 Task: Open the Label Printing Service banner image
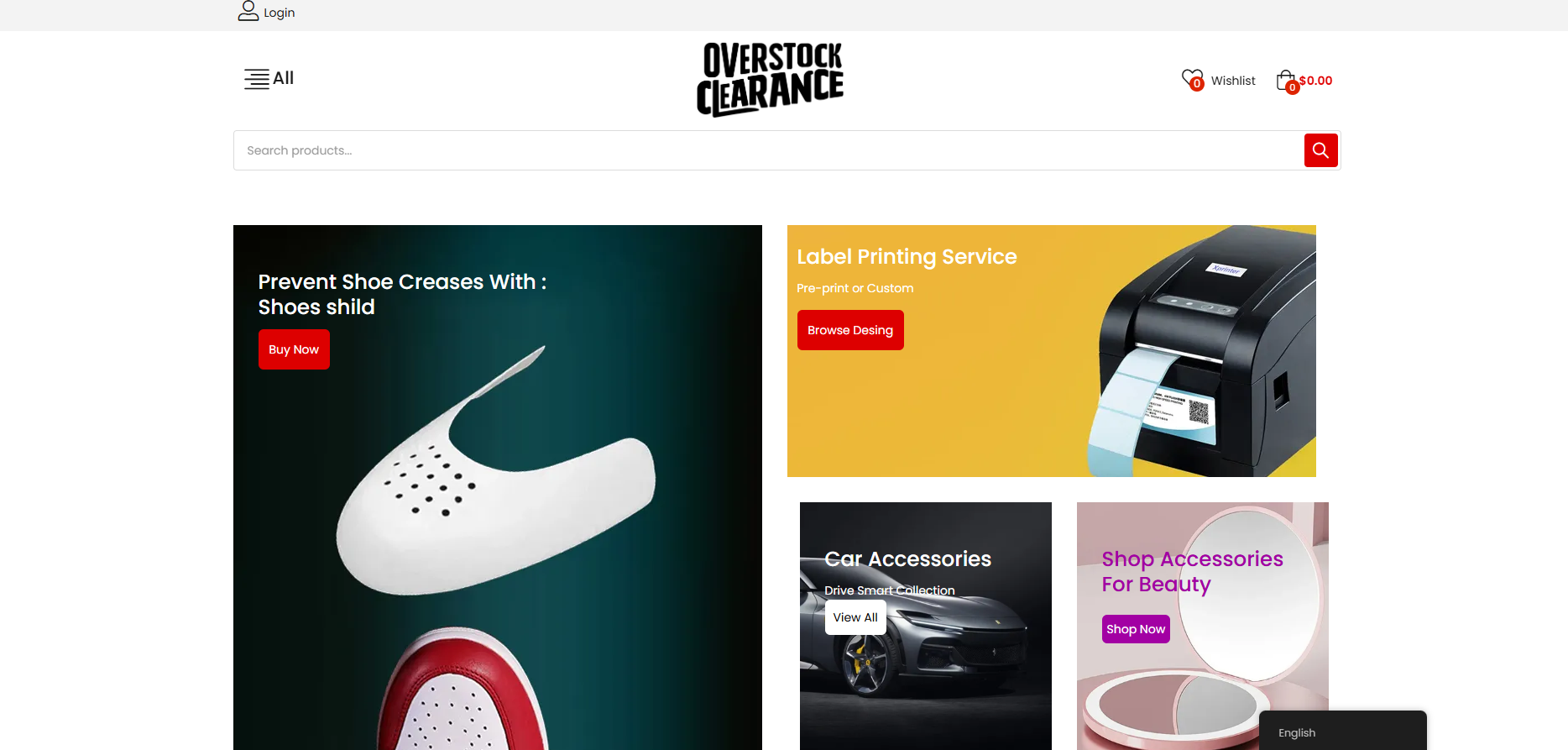point(1052,351)
